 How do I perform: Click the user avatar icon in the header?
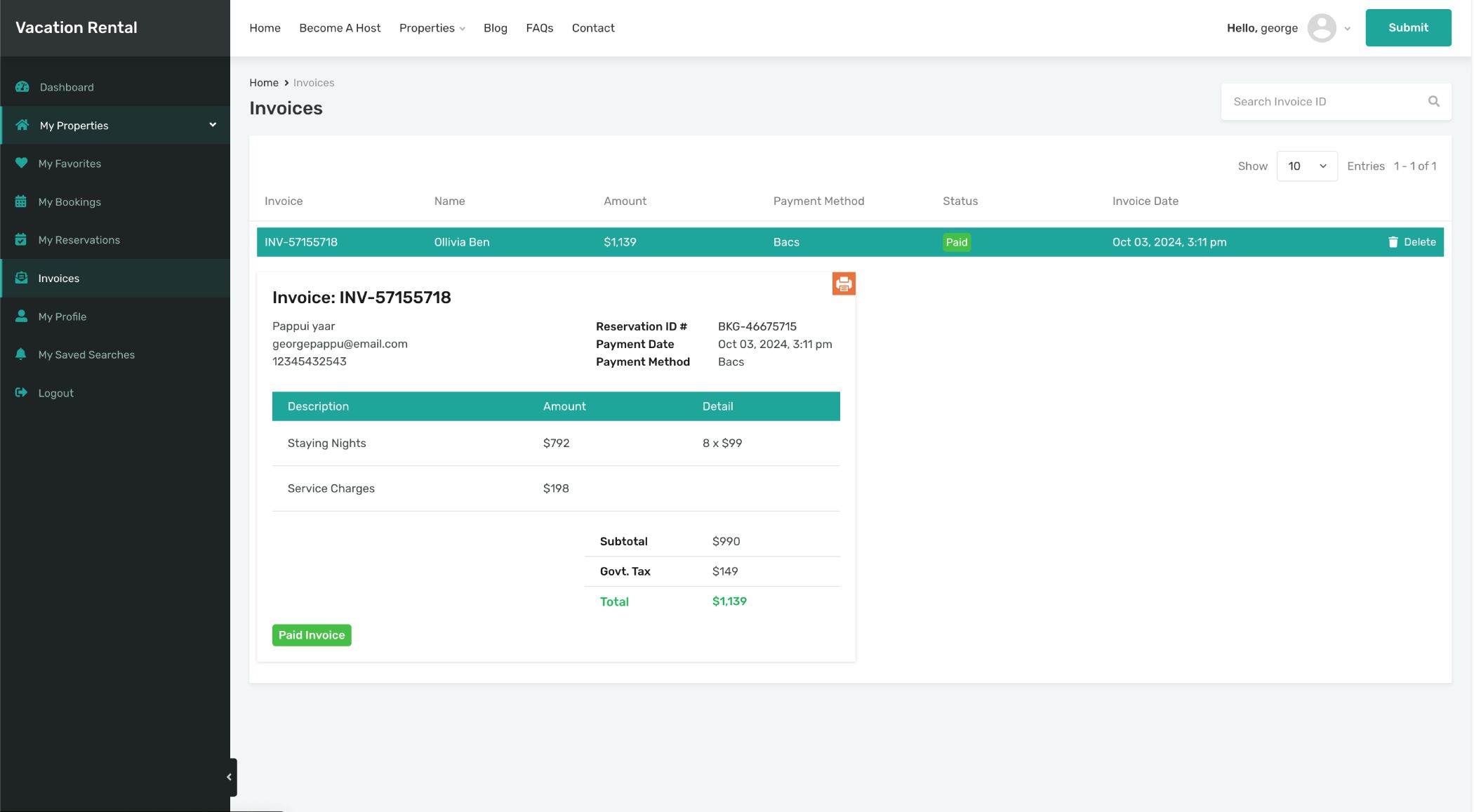(x=1321, y=28)
